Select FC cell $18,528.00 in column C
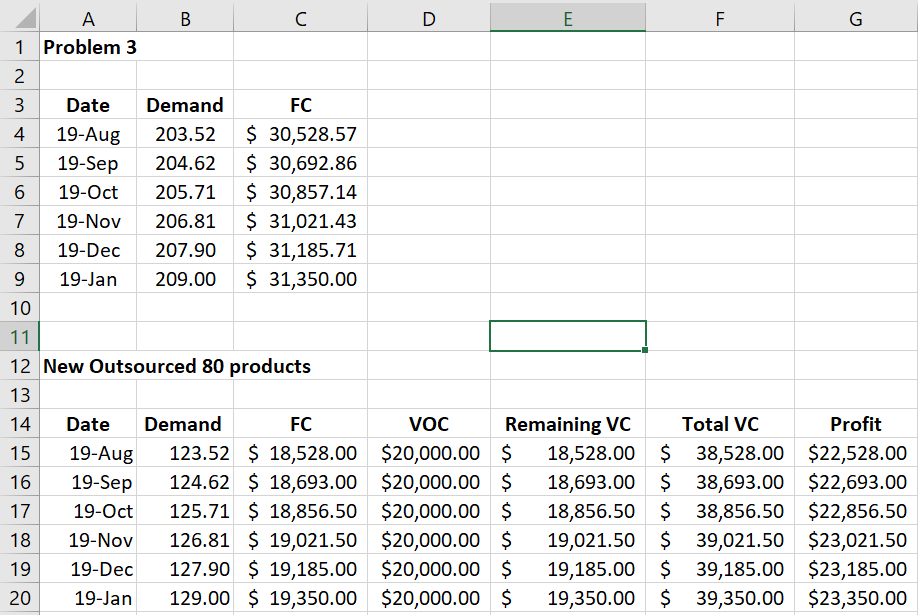The height and width of the screenshot is (615, 918). (x=300, y=453)
